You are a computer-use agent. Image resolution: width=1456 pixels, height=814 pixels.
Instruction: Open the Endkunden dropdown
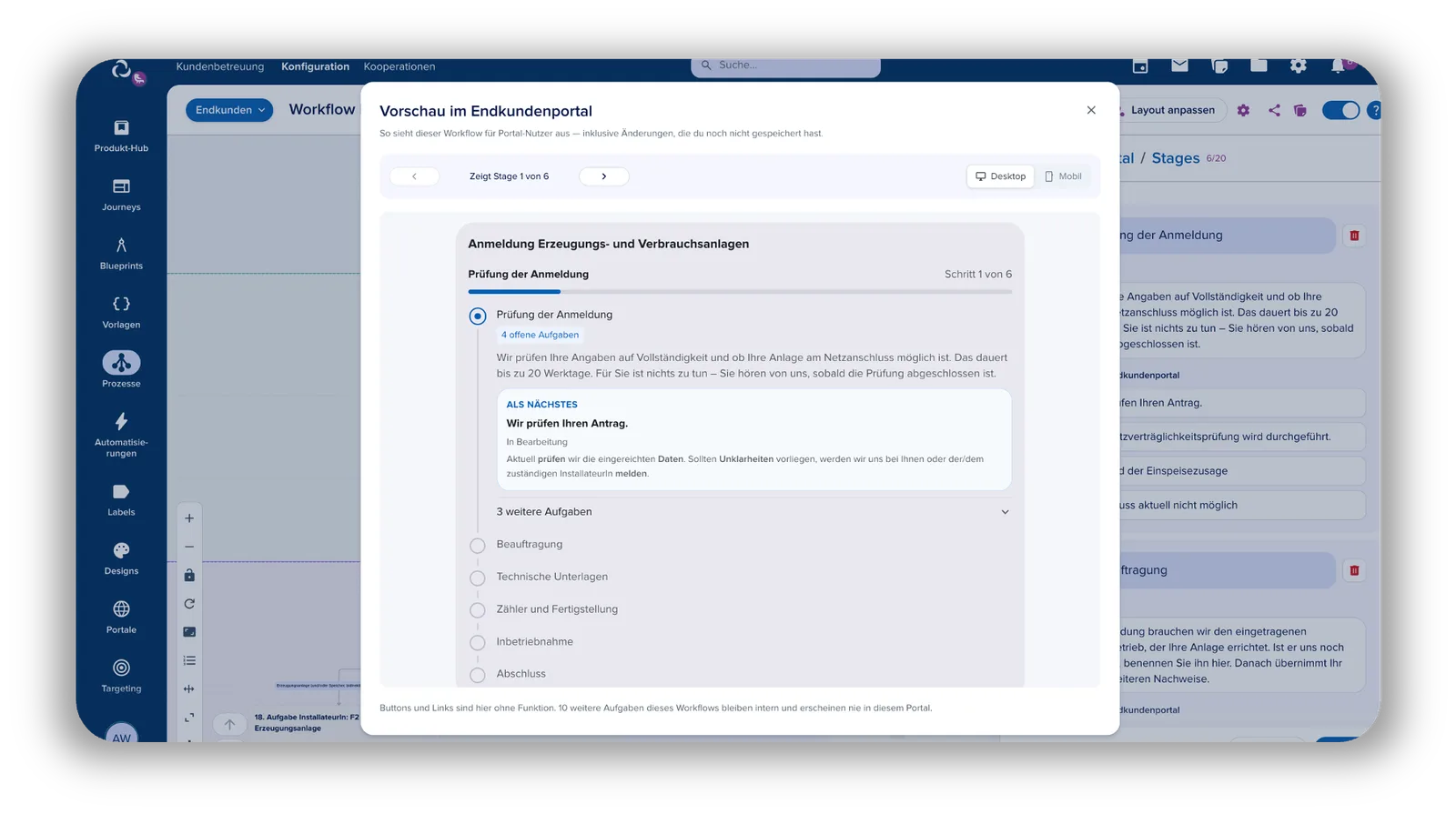coord(229,110)
